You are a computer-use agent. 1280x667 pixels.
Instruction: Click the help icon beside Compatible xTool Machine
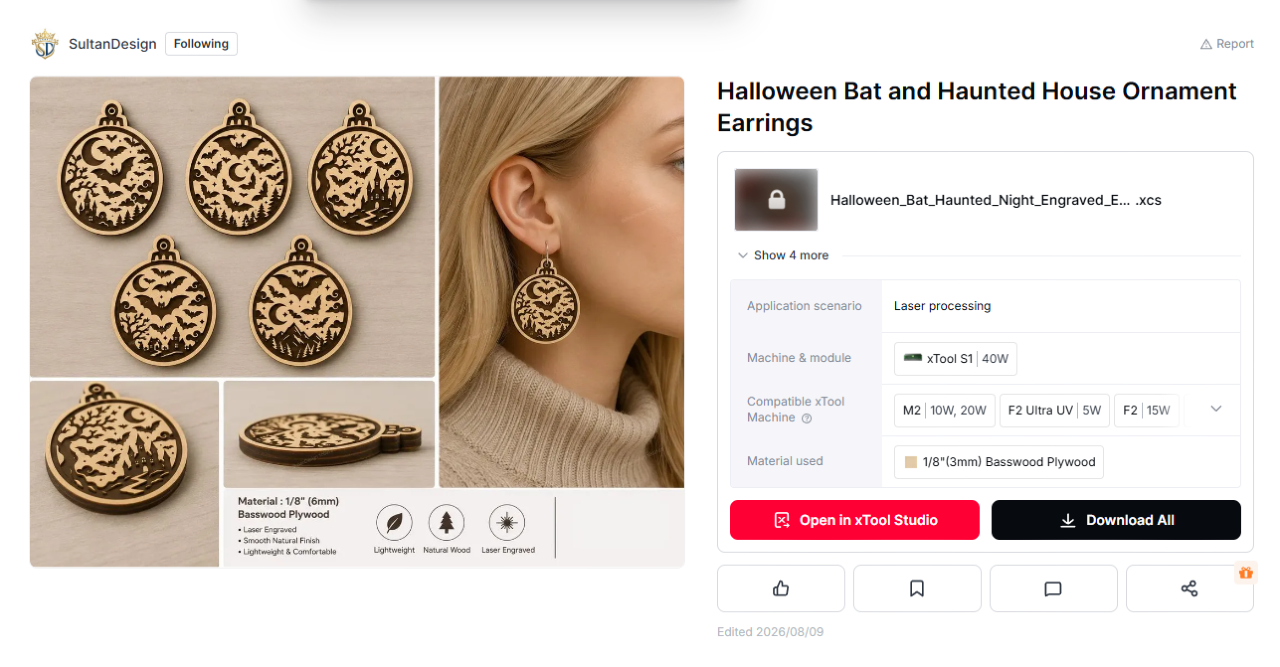(807, 418)
